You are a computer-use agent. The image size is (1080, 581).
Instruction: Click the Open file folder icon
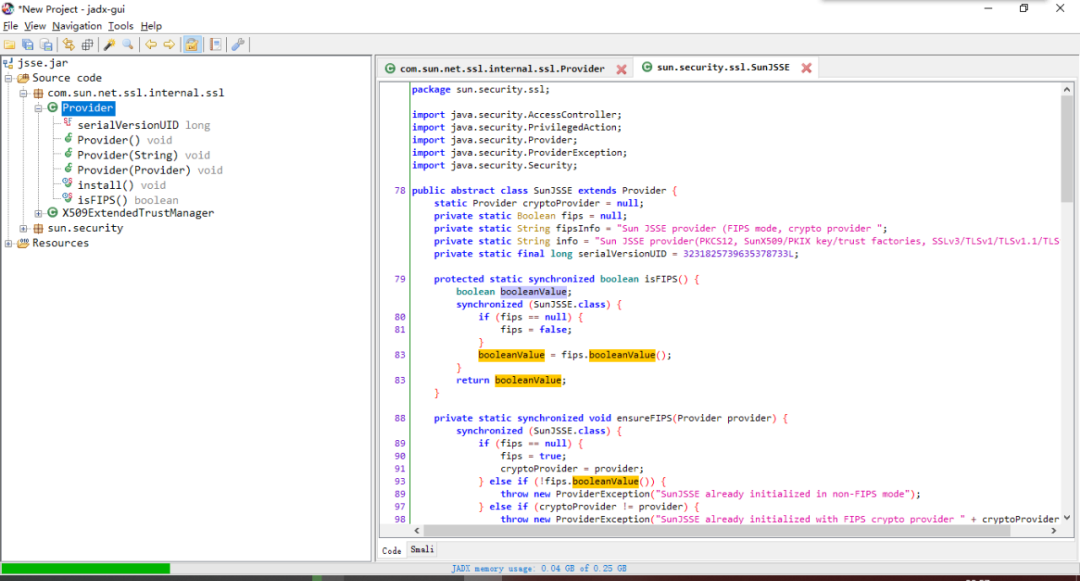coord(10,45)
